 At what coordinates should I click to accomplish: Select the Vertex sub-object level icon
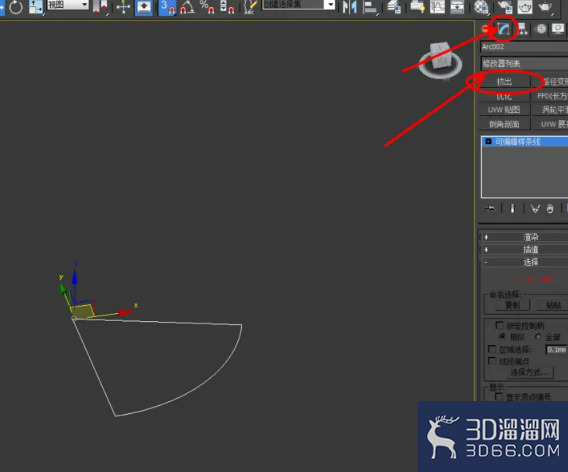point(515,279)
